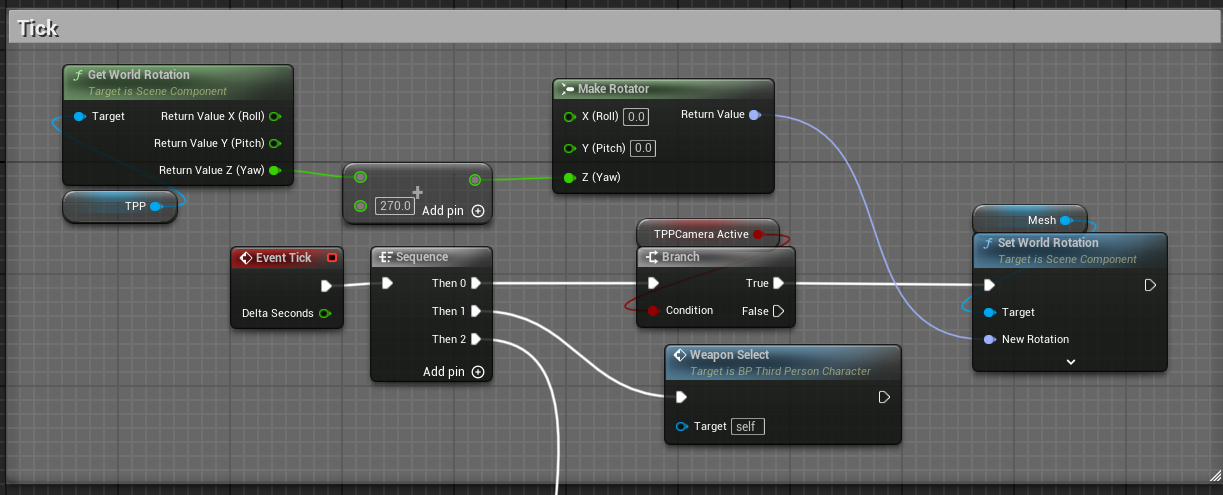Select the Get World Rotation node title

click(x=139, y=75)
